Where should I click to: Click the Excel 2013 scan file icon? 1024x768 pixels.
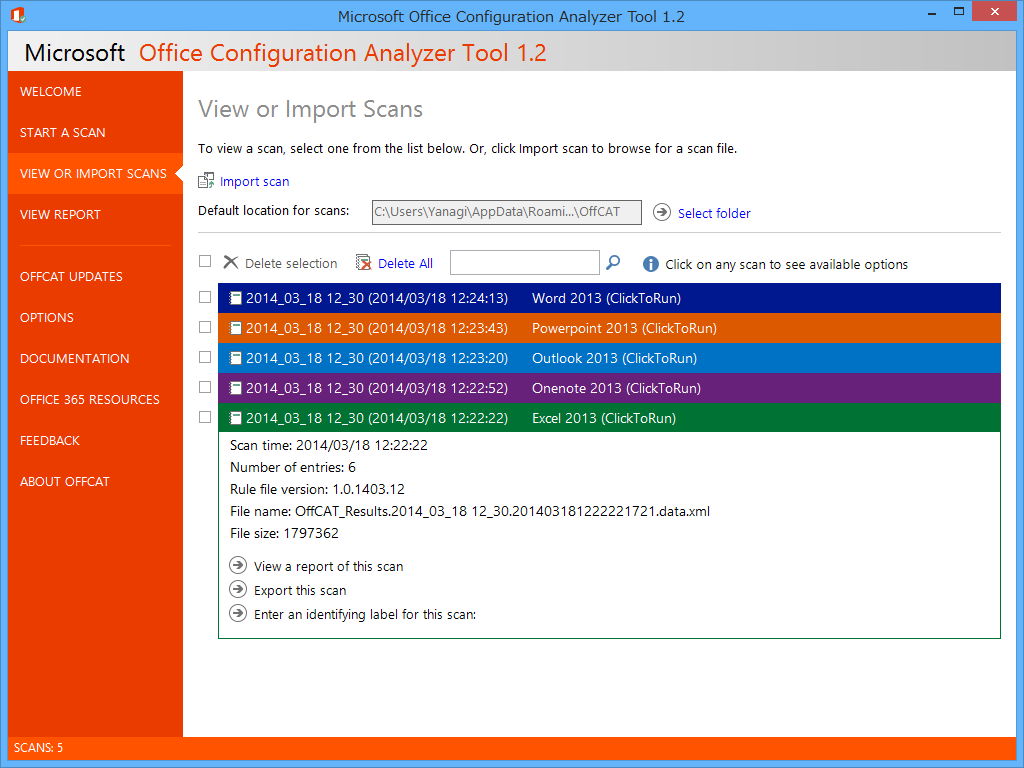(236, 419)
